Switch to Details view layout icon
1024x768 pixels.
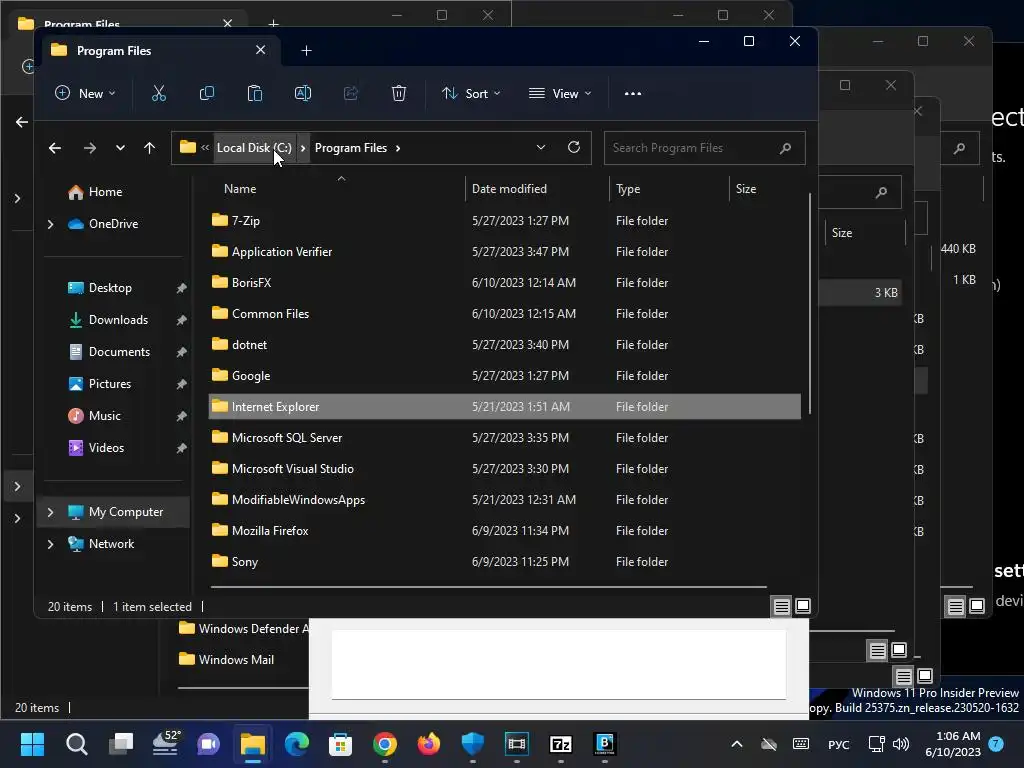point(782,606)
